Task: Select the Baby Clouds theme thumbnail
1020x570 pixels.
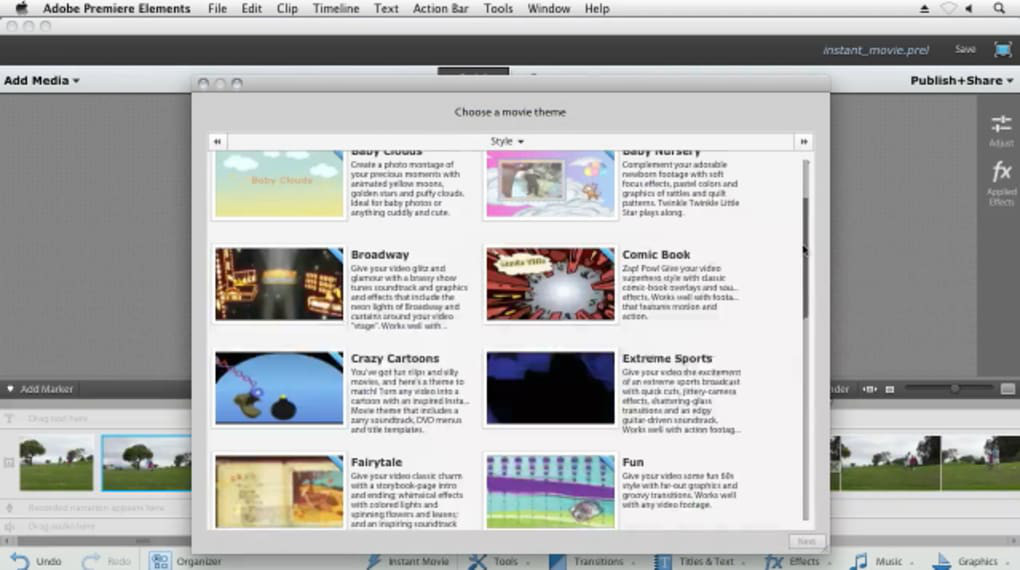Action: pos(279,184)
